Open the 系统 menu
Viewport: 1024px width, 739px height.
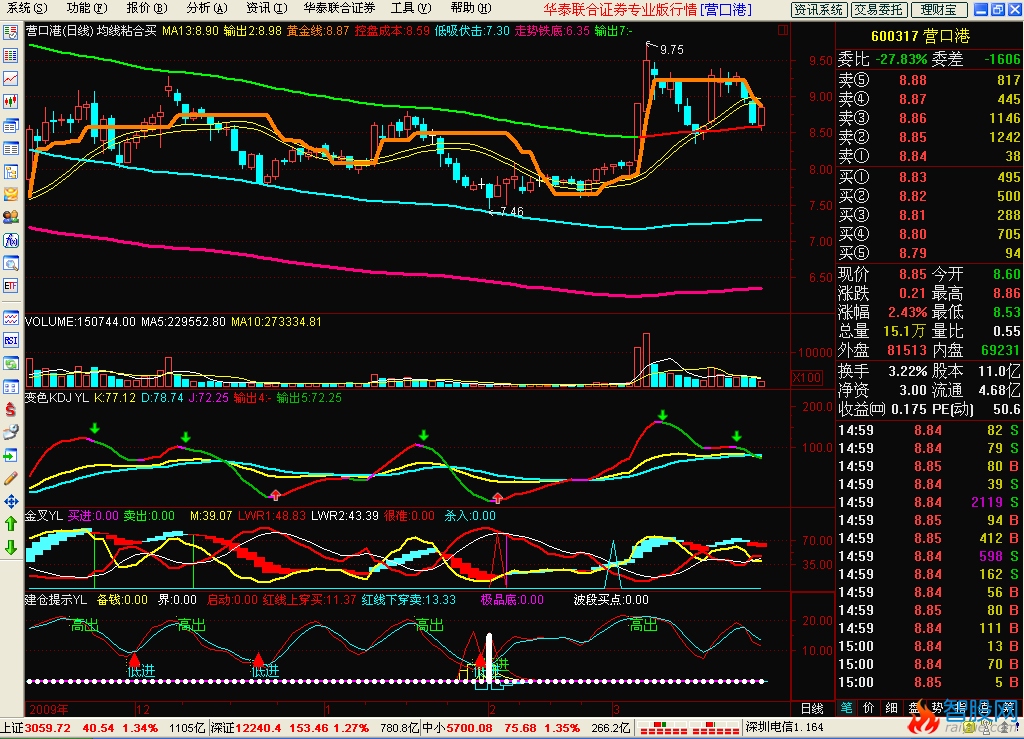point(19,8)
